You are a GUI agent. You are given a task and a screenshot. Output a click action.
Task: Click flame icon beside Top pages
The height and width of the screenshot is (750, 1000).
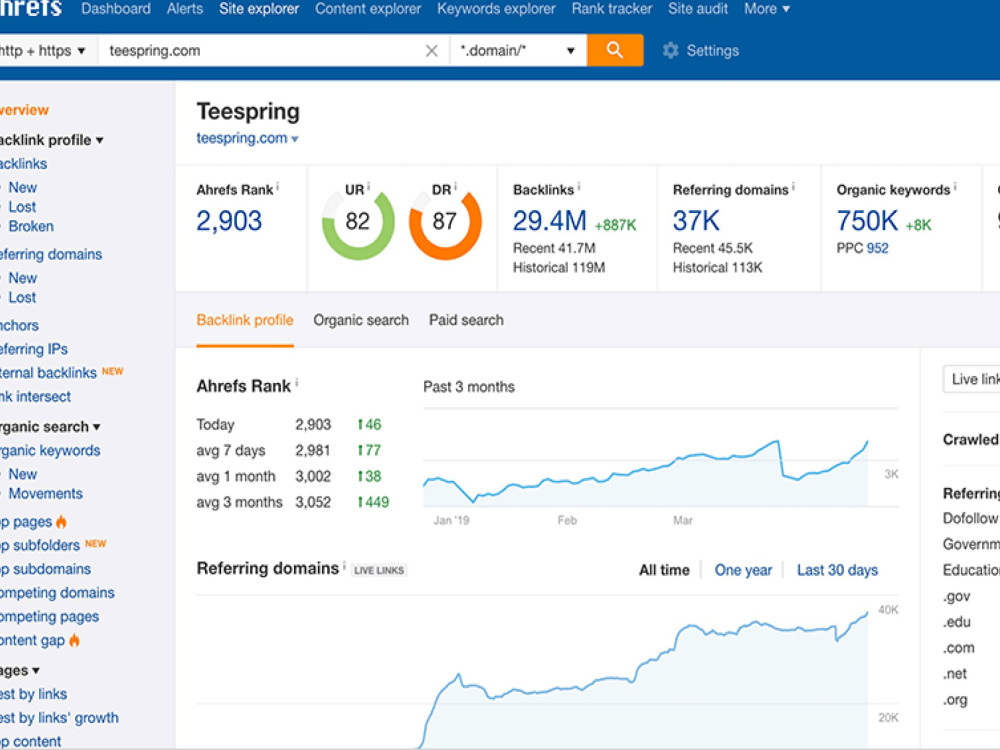61,522
